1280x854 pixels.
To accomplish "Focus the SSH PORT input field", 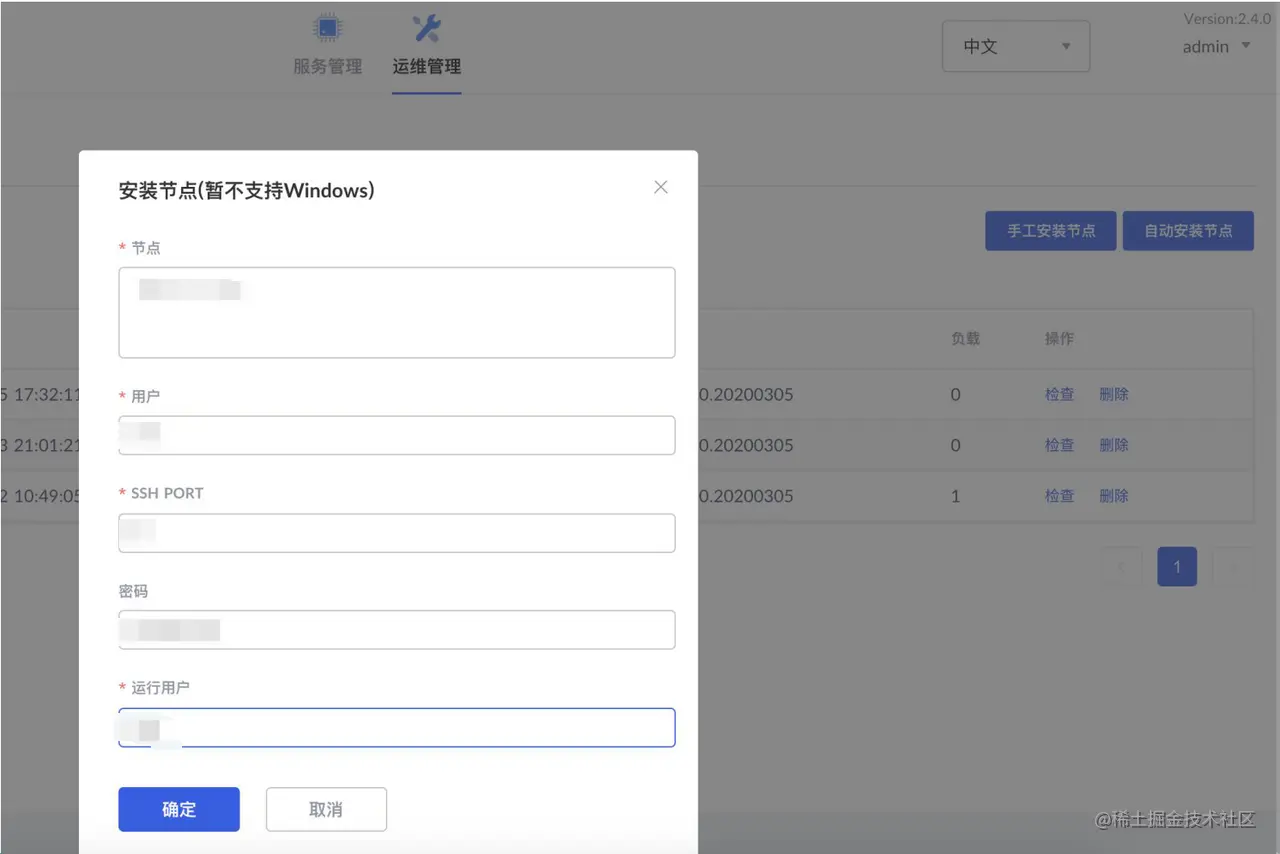I will [x=397, y=533].
